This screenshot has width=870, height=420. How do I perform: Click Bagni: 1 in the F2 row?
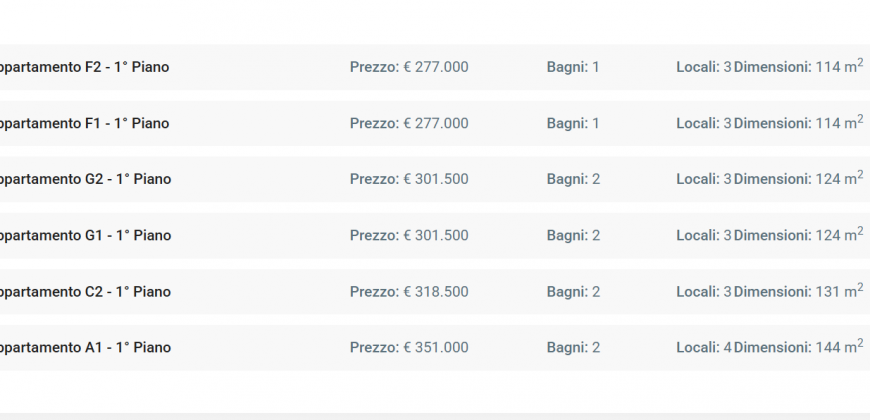tap(573, 67)
